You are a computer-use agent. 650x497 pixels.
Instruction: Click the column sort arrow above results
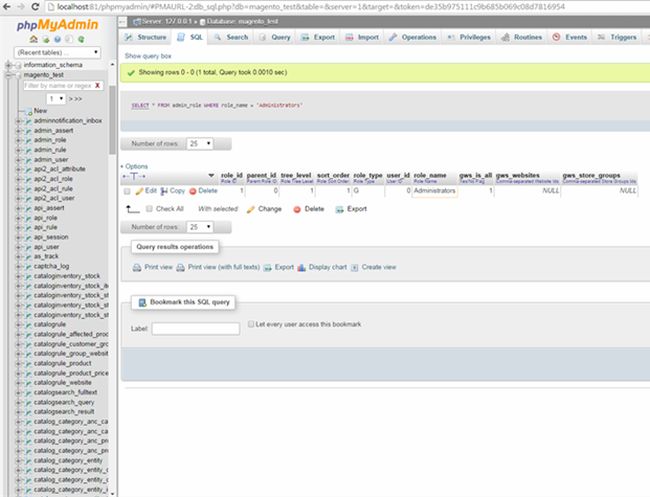coord(211,176)
